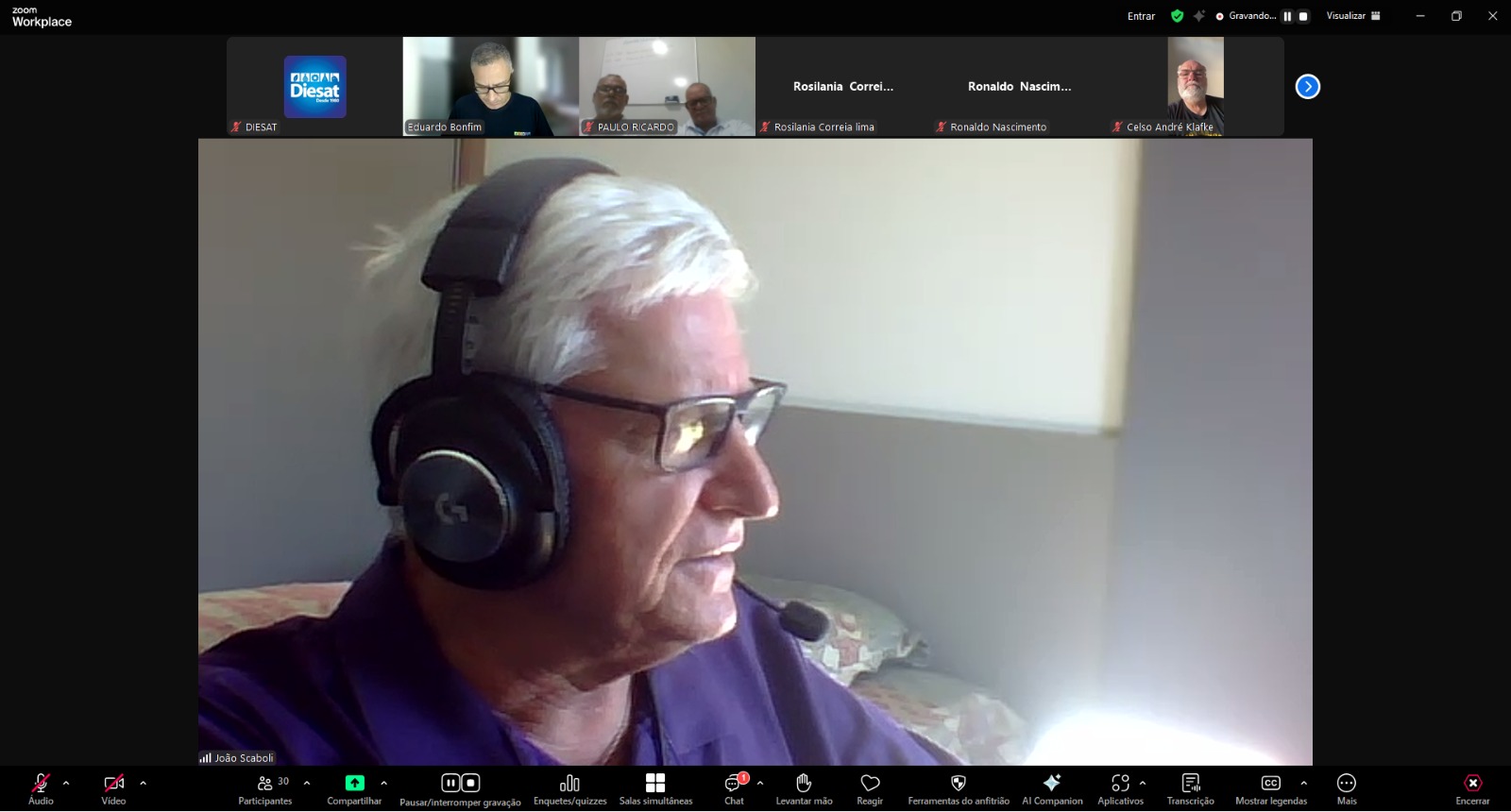Expand chat options arrow
This screenshot has height=812, width=1511.
coord(760,783)
